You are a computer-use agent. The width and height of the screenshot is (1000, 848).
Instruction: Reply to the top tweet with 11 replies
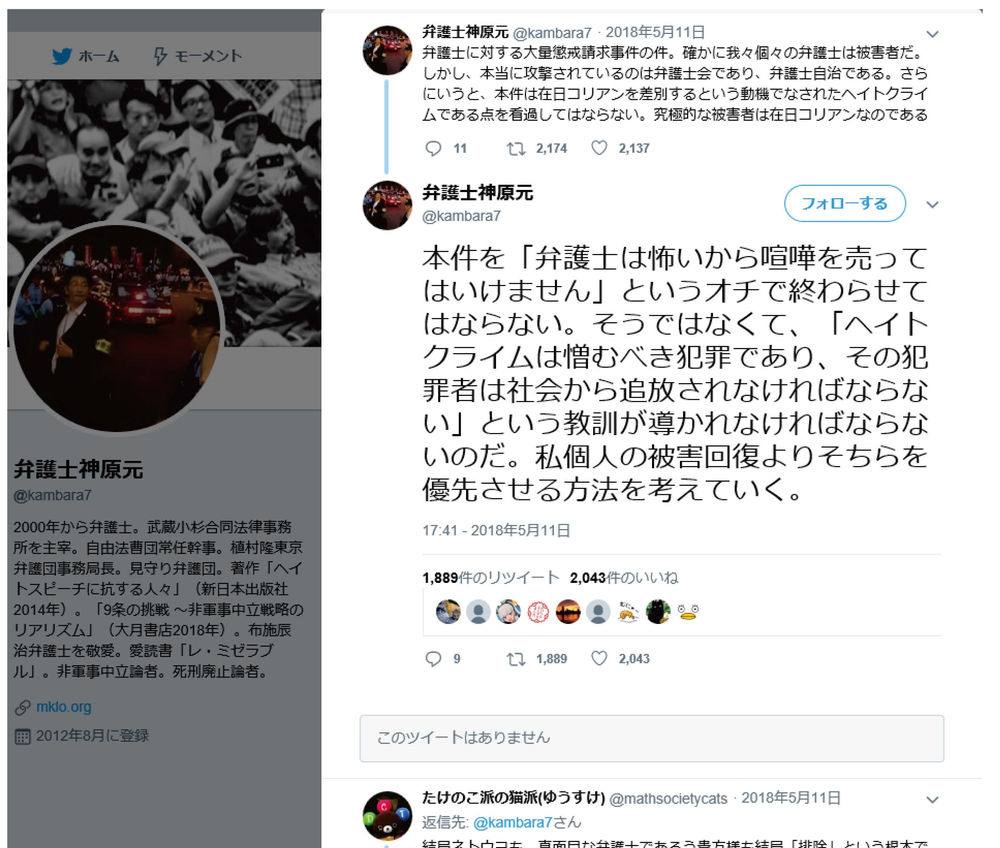click(434, 149)
